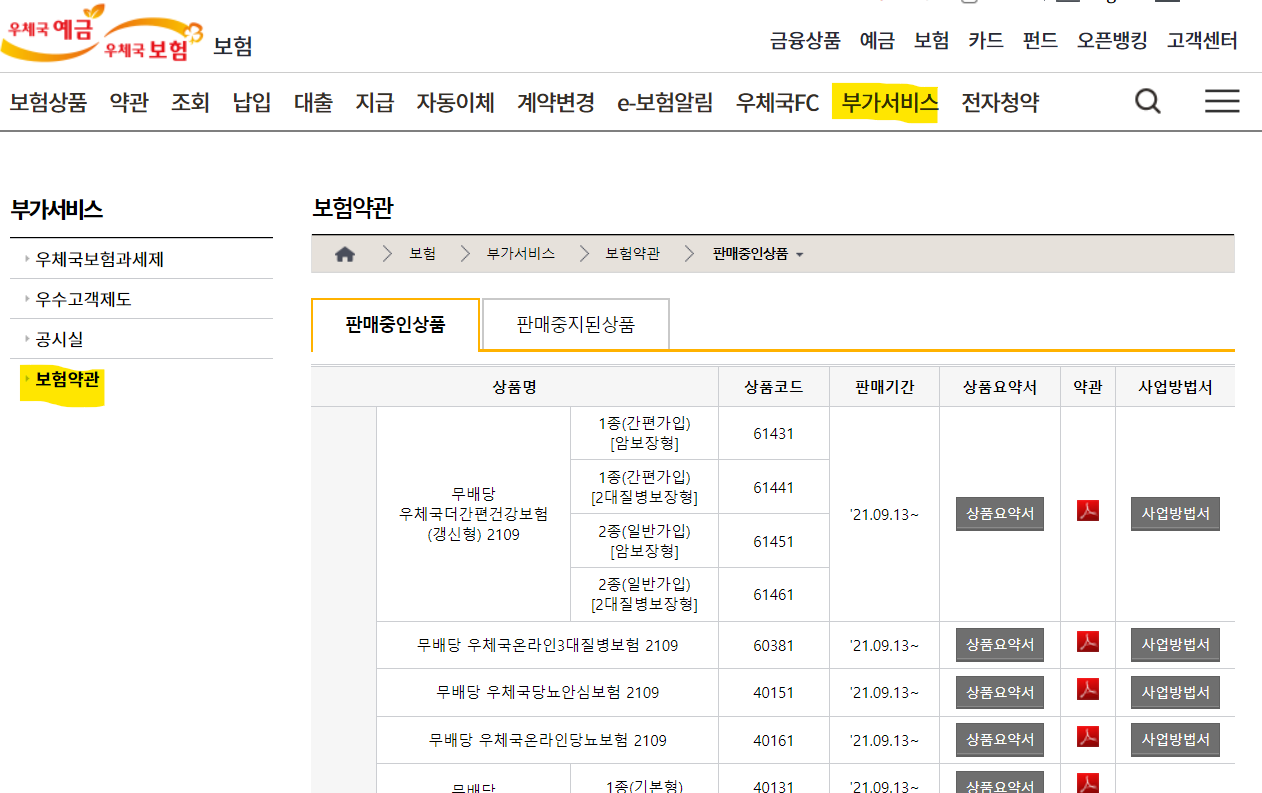This screenshot has width=1262, height=793.
Task: Go to 금융상품 in top navigation
Action: 805,41
